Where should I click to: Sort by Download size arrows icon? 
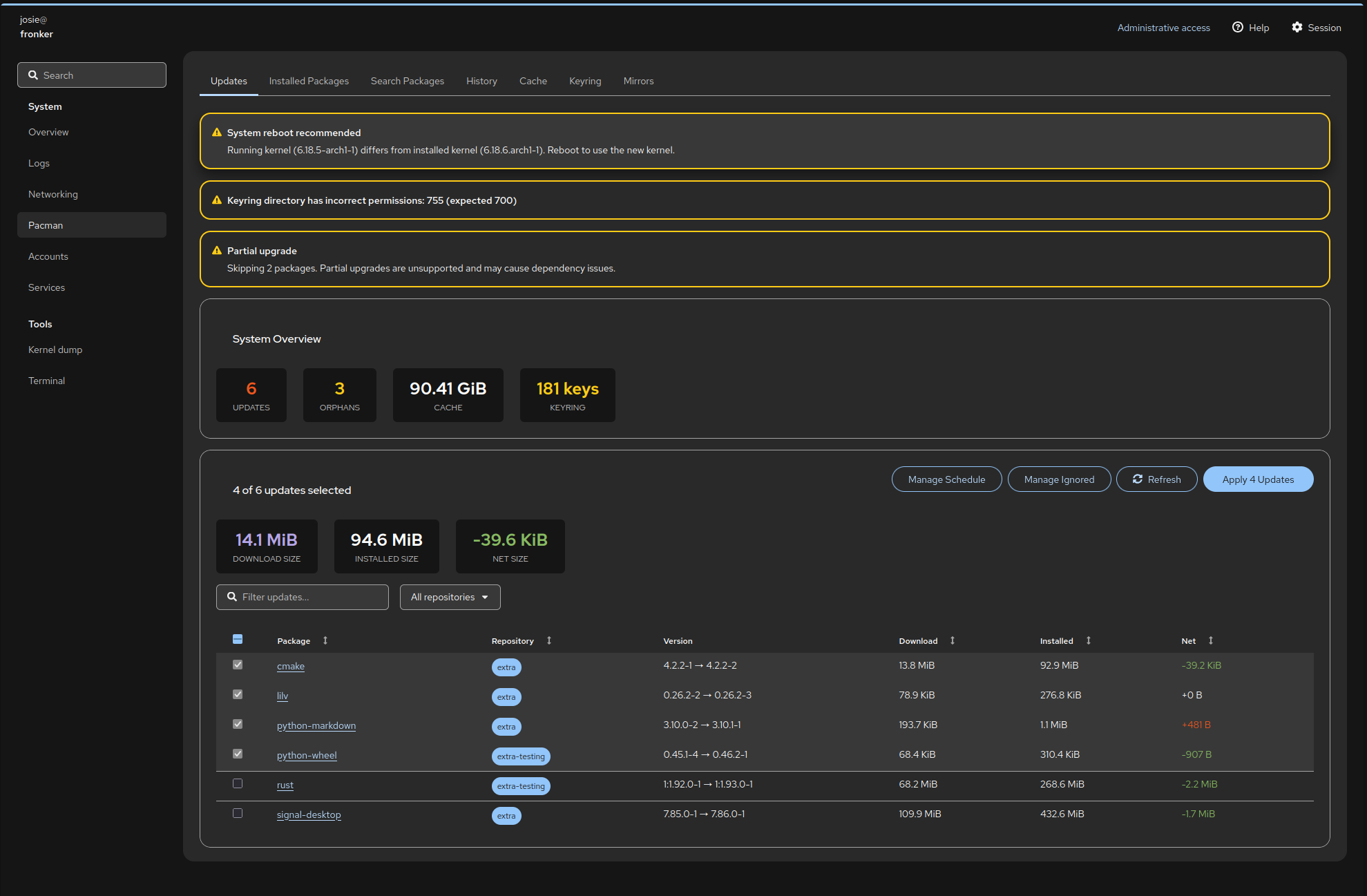click(x=952, y=641)
